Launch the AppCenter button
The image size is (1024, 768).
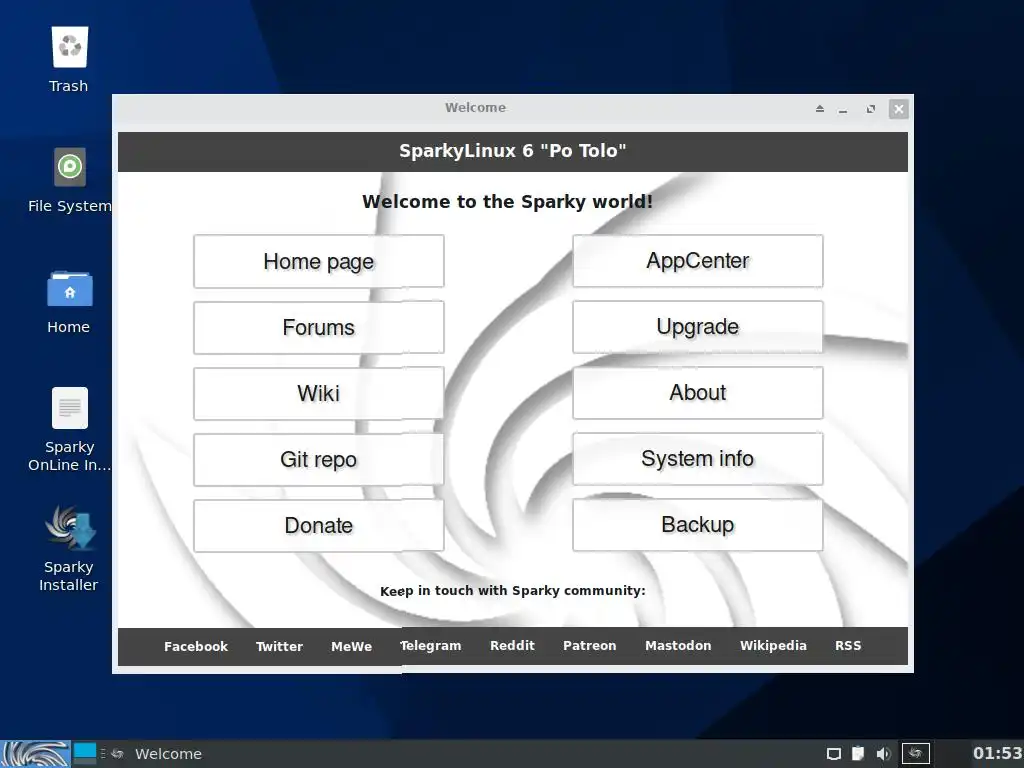coord(698,261)
